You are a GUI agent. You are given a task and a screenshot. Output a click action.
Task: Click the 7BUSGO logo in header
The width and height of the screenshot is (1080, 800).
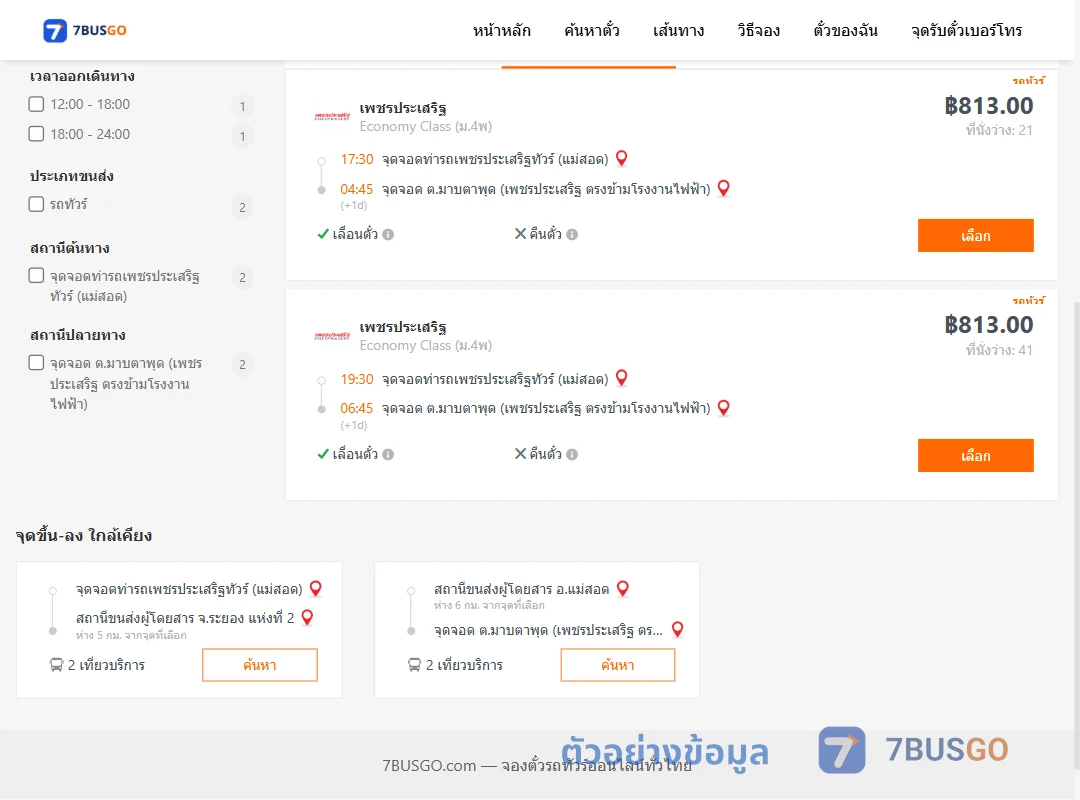pos(85,30)
